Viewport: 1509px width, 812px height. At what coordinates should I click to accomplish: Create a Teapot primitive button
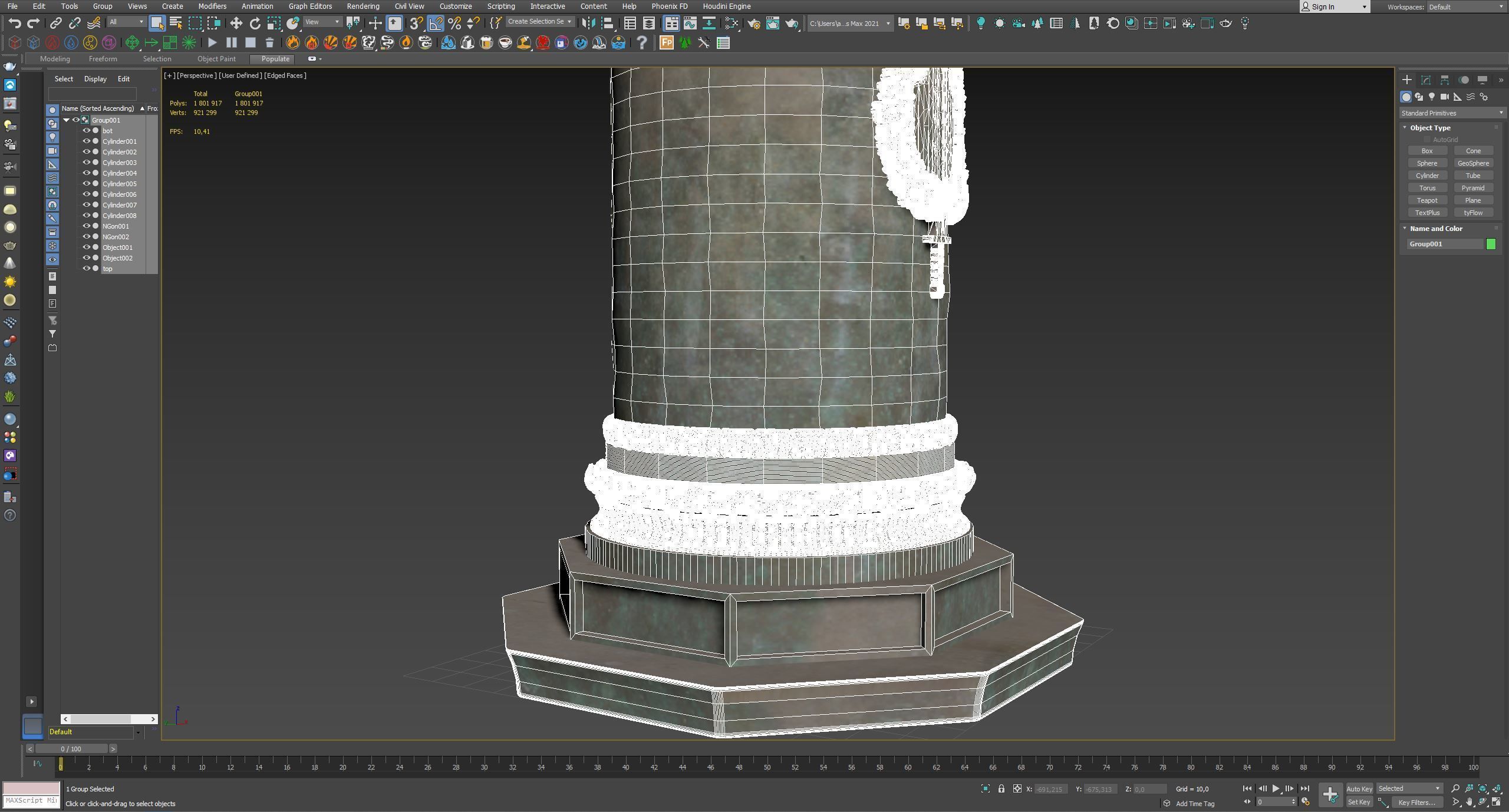tap(1426, 200)
